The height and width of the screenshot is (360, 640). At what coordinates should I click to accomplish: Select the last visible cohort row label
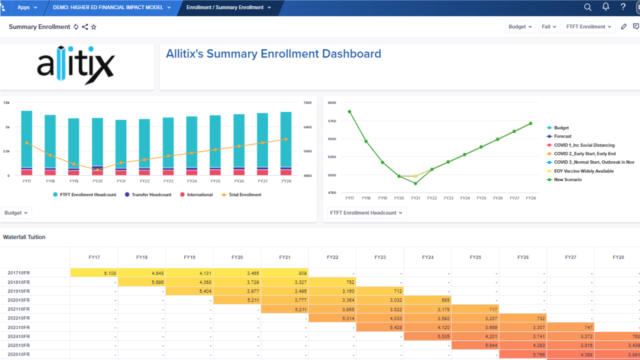point(19,354)
